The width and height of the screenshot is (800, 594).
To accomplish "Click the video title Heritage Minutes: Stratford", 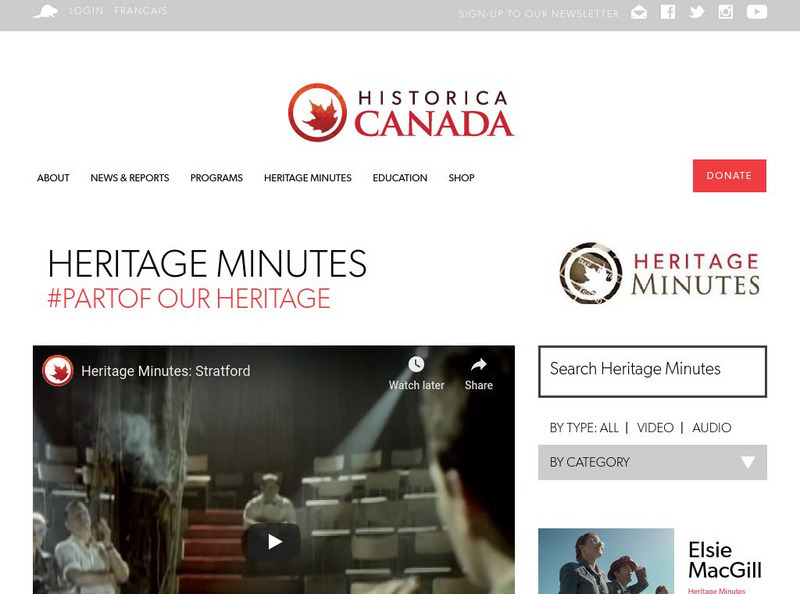I will point(166,371).
